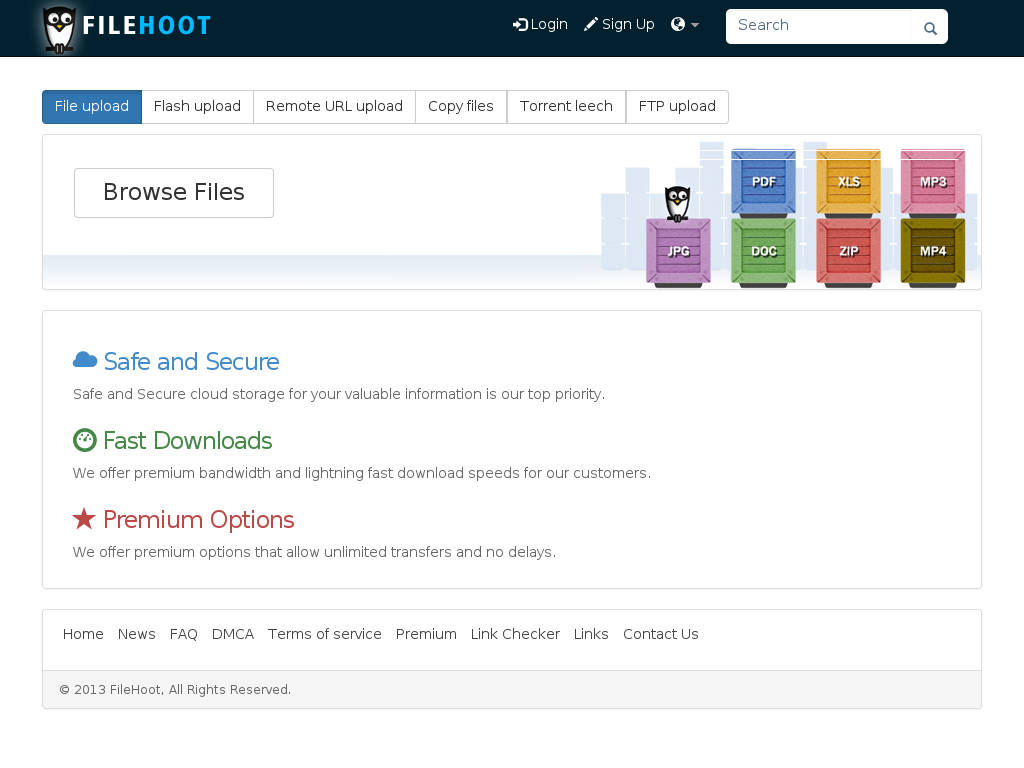Open the Link Checker footer link
This screenshot has height=768, width=1024.
pos(515,634)
